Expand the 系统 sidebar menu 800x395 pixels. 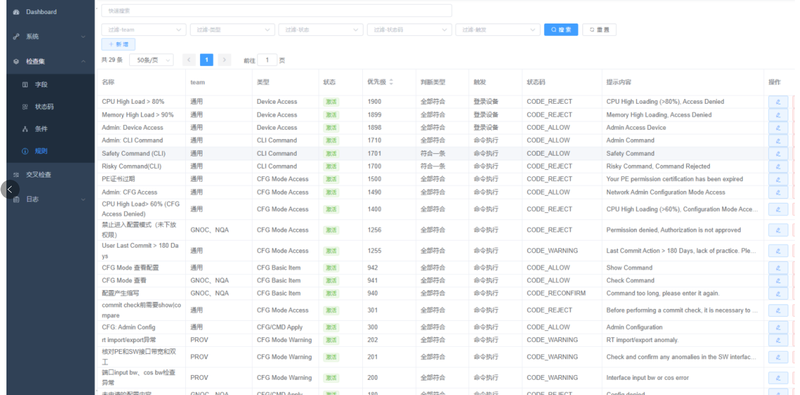[50, 37]
